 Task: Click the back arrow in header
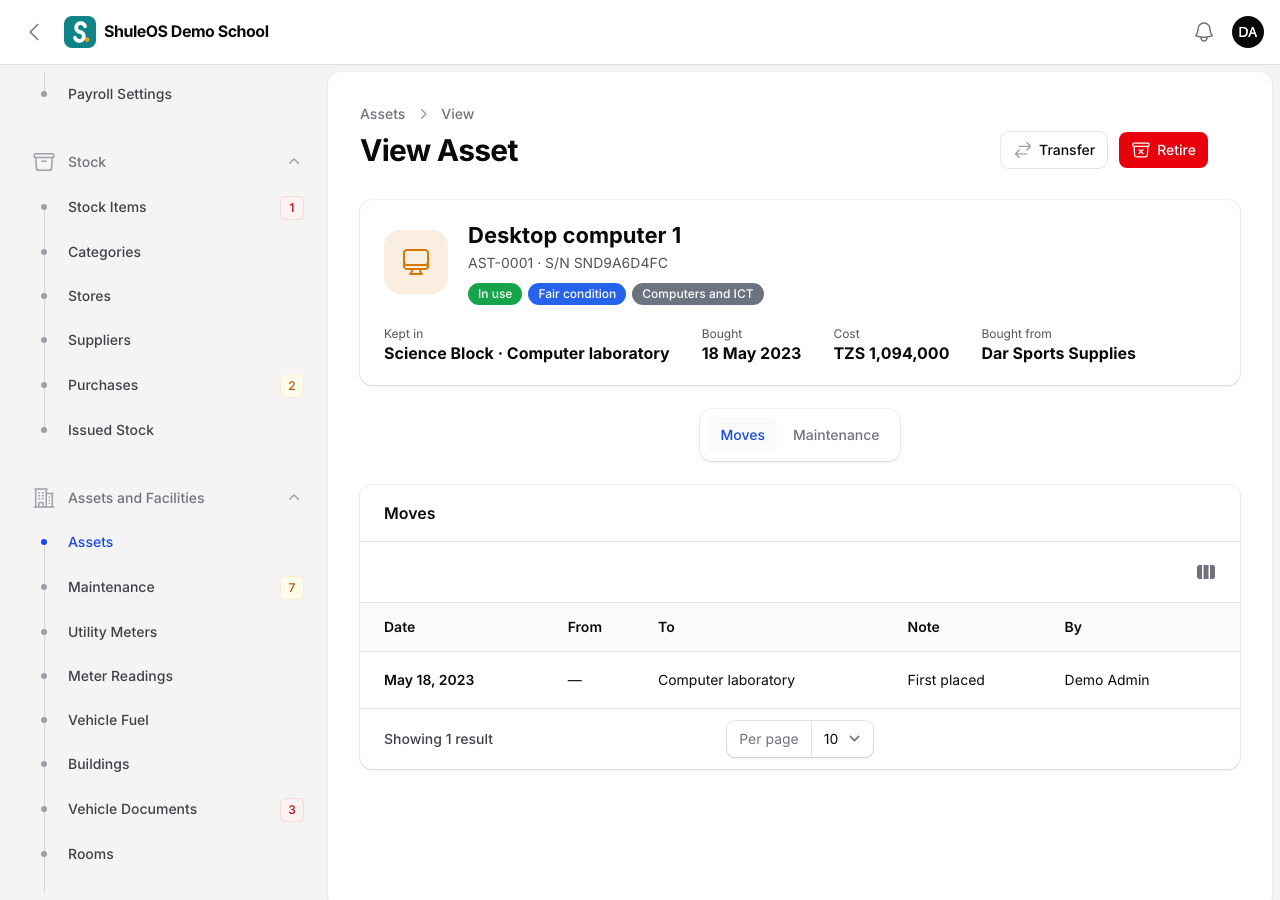34,32
